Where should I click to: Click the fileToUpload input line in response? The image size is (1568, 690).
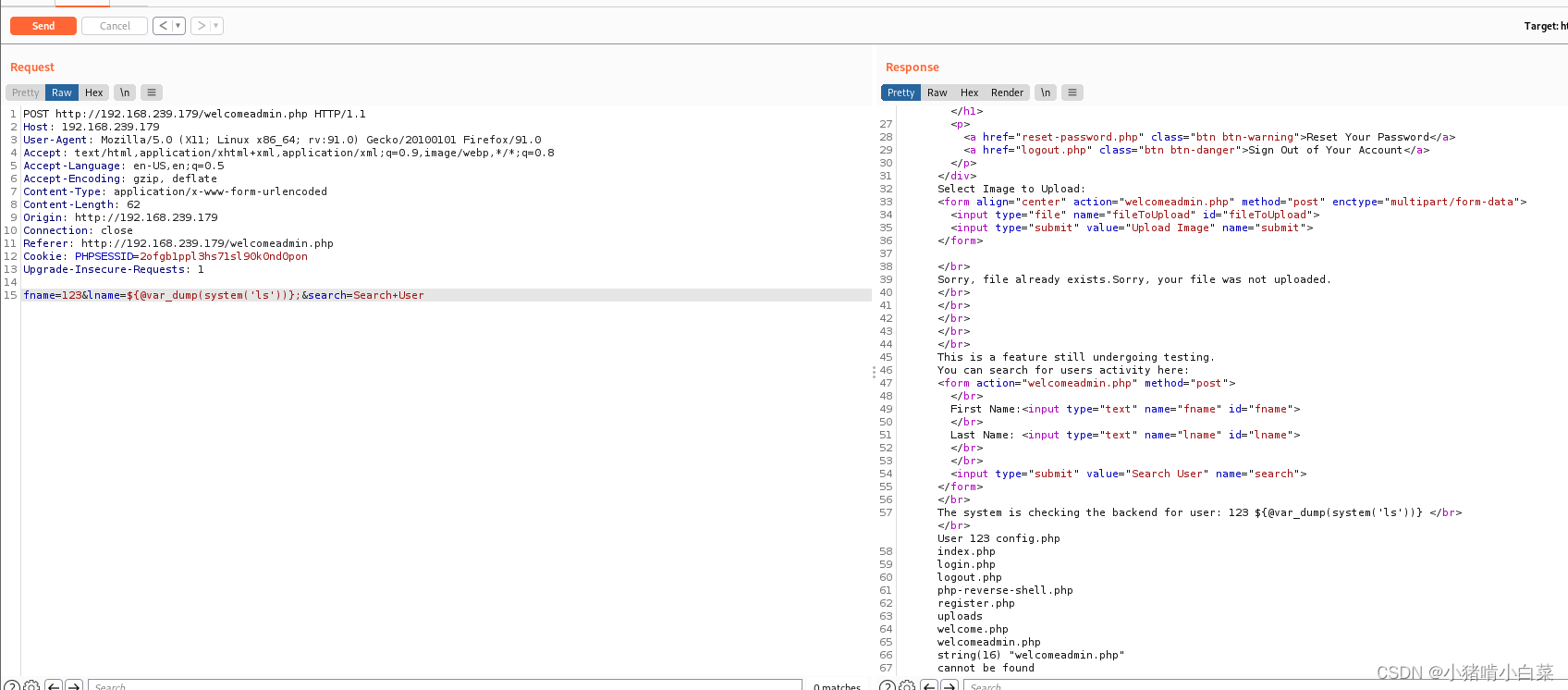click(1135, 215)
